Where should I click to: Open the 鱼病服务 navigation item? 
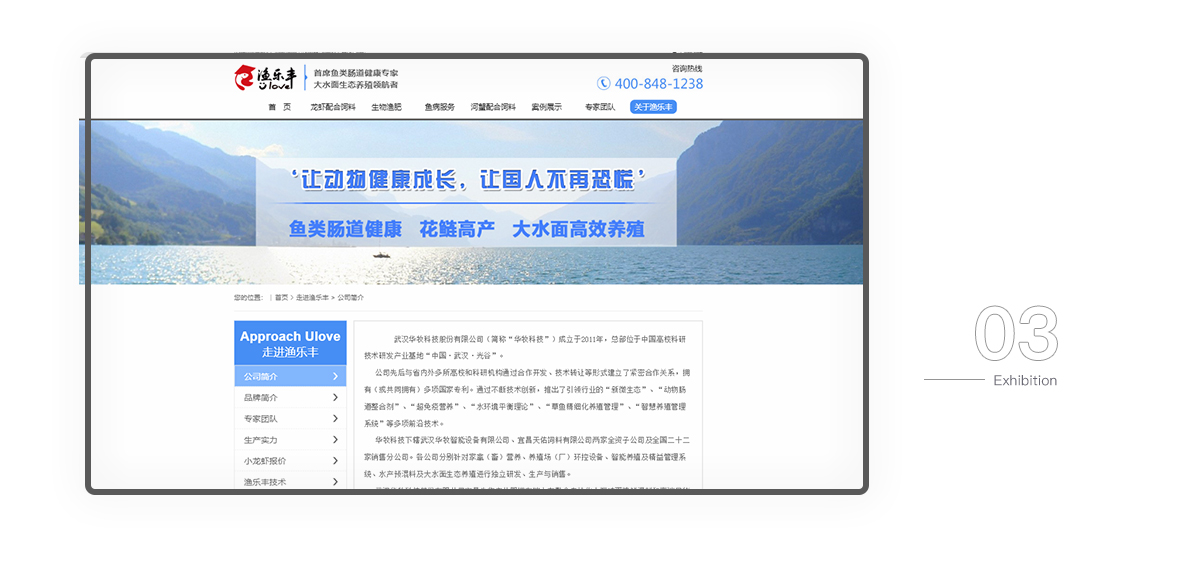coord(439,107)
